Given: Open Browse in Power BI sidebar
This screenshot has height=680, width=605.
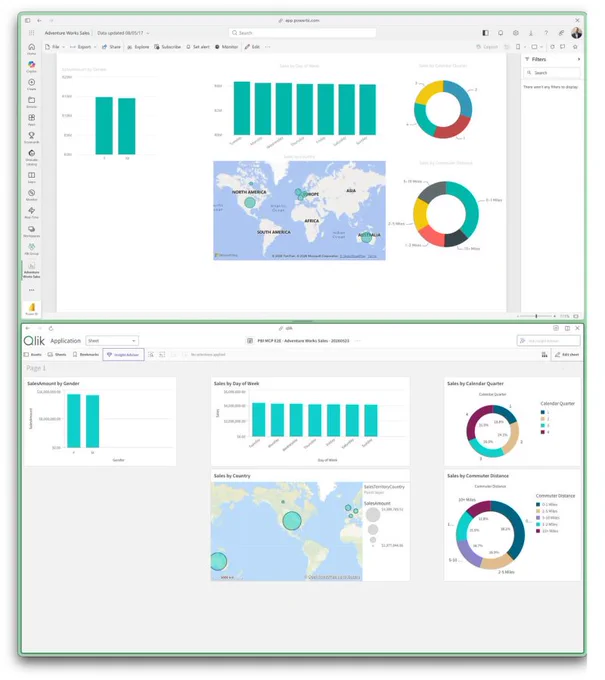Looking at the screenshot, I should 32,102.
